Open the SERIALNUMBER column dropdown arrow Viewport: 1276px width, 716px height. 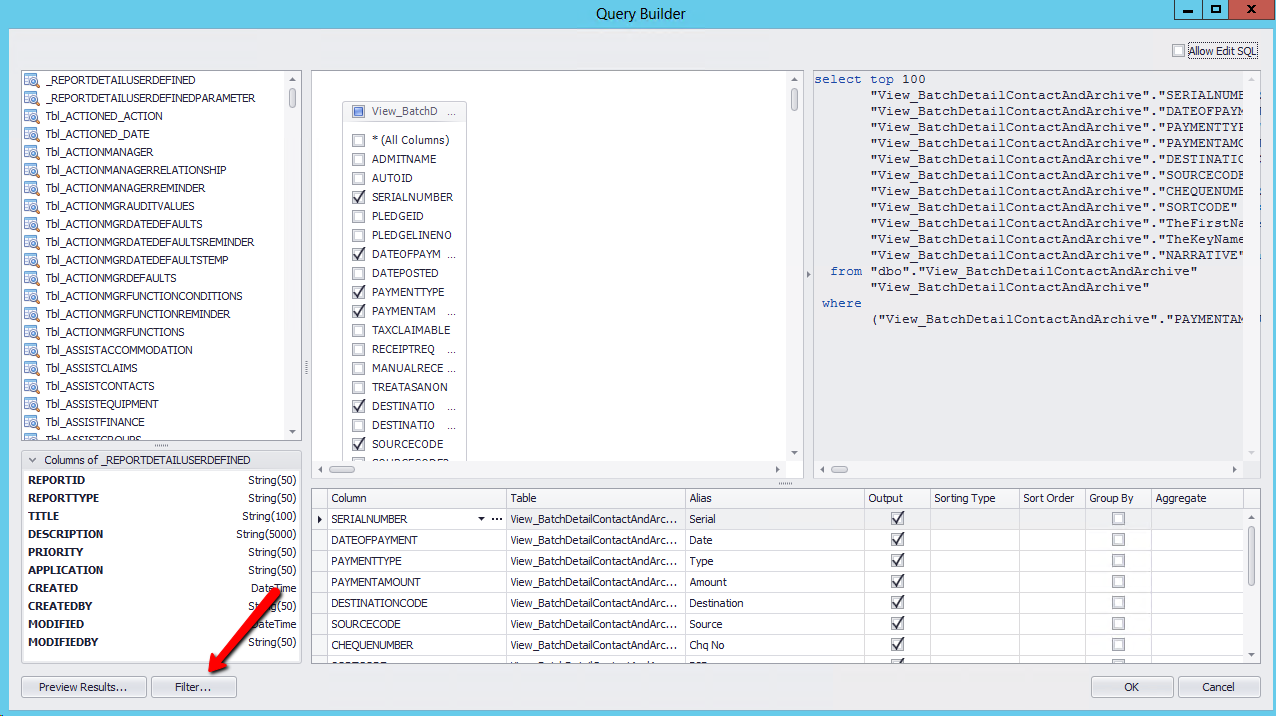coord(481,519)
